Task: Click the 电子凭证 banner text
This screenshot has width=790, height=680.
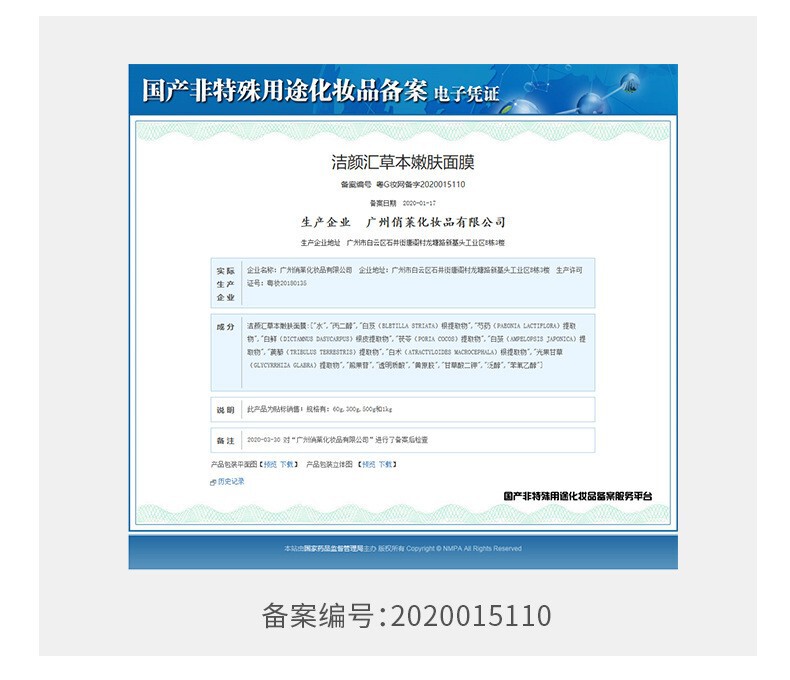Action: coord(467,94)
